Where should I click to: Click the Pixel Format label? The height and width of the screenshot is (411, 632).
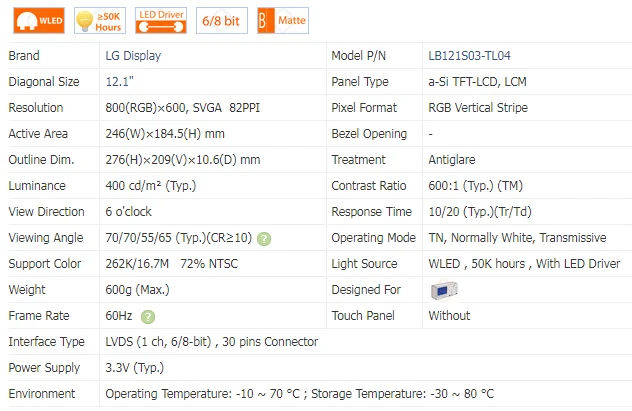[364, 108]
